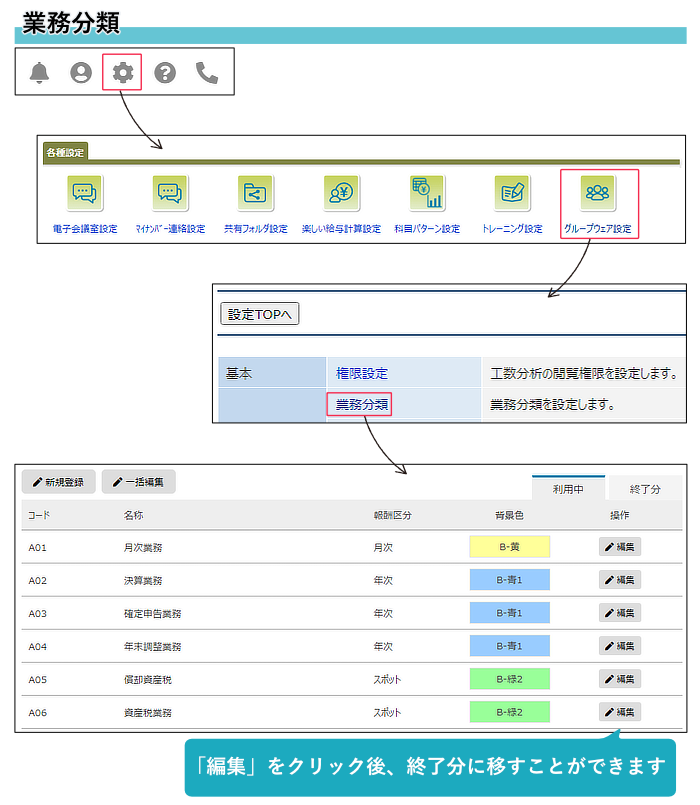700x805 pixels.
Task: Click the 一括編集 button
Action: coord(138,482)
